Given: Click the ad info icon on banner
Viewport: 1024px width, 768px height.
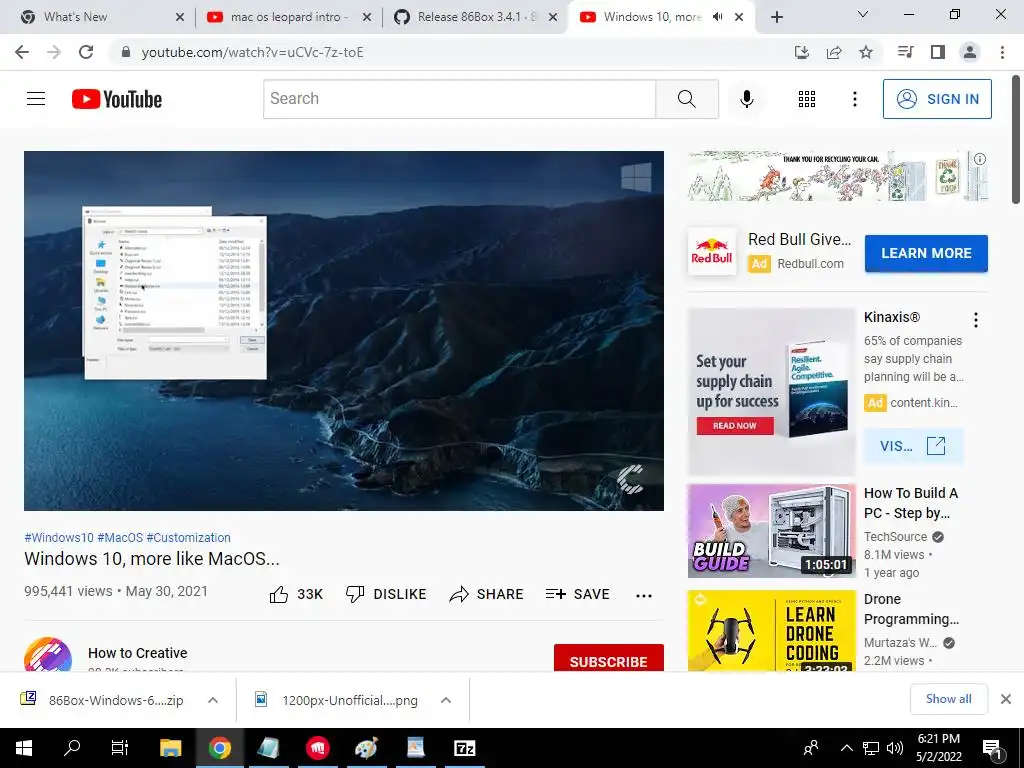Looking at the screenshot, I should (980, 159).
